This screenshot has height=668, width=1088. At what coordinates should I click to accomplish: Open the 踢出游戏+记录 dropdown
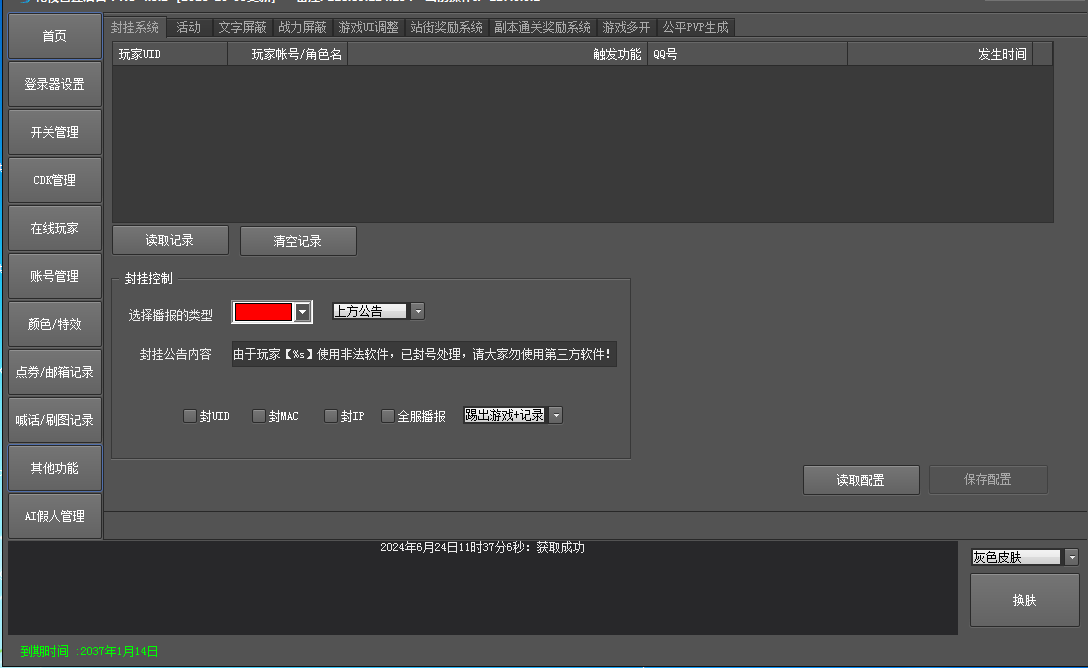coord(556,415)
